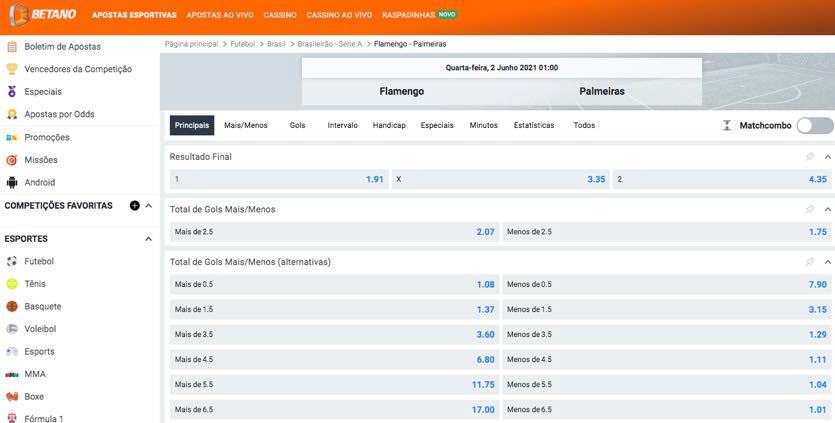The width and height of the screenshot is (835, 423).
Task: Click the target icon for Missões
Action: click(x=12, y=160)
